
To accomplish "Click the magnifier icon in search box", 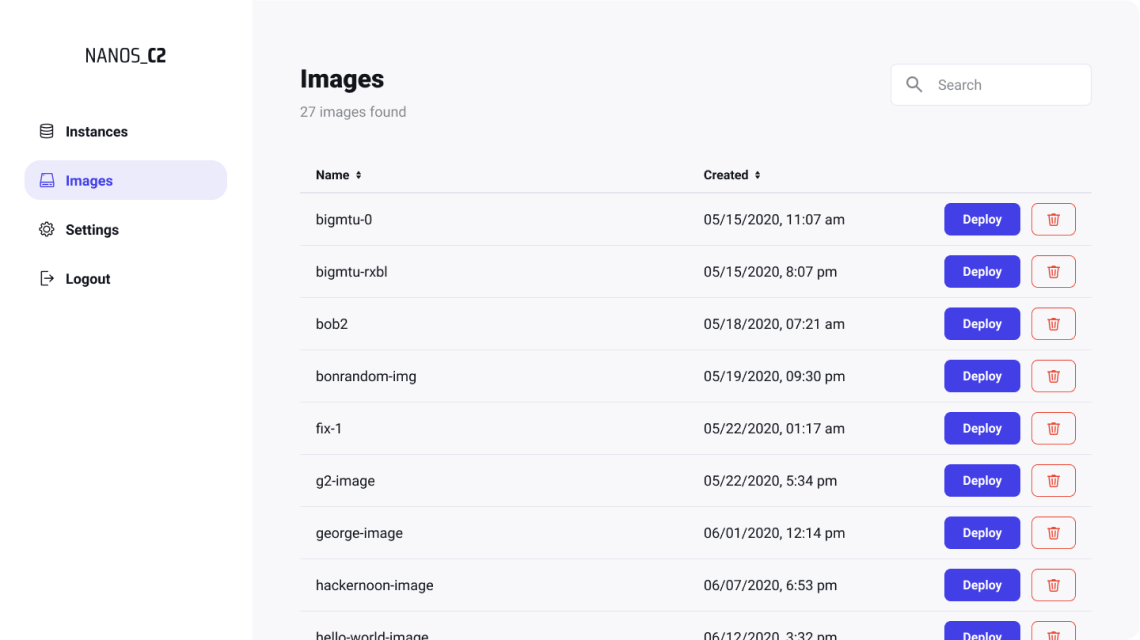I will coord(914,84).
